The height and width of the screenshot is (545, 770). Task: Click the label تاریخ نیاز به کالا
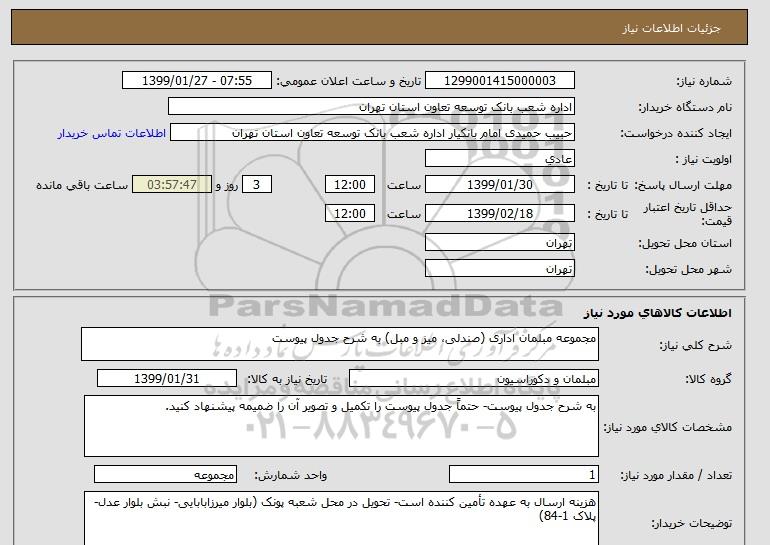coord(287,379)
